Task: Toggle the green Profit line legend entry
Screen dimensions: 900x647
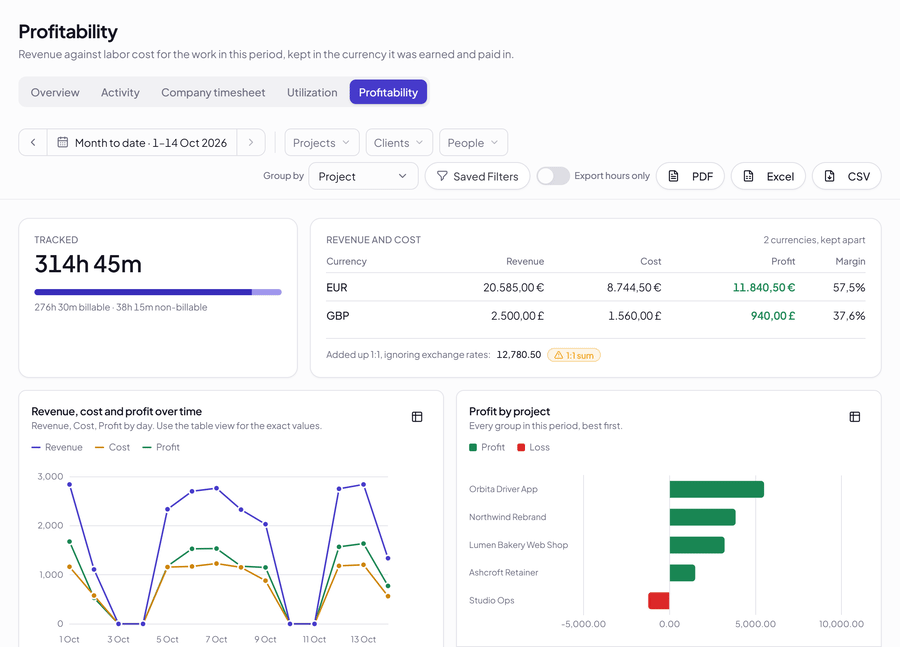Action: [x=161, y=447]
